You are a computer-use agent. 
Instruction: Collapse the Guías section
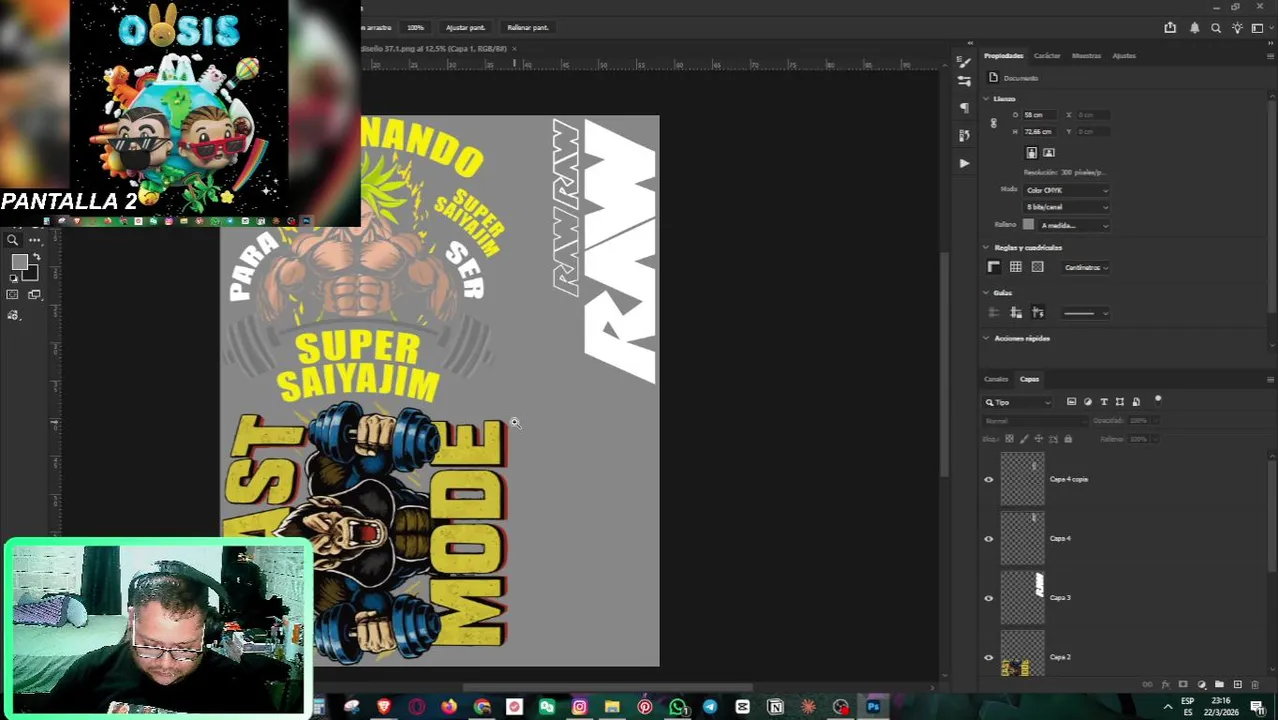(x=986, y=293)
